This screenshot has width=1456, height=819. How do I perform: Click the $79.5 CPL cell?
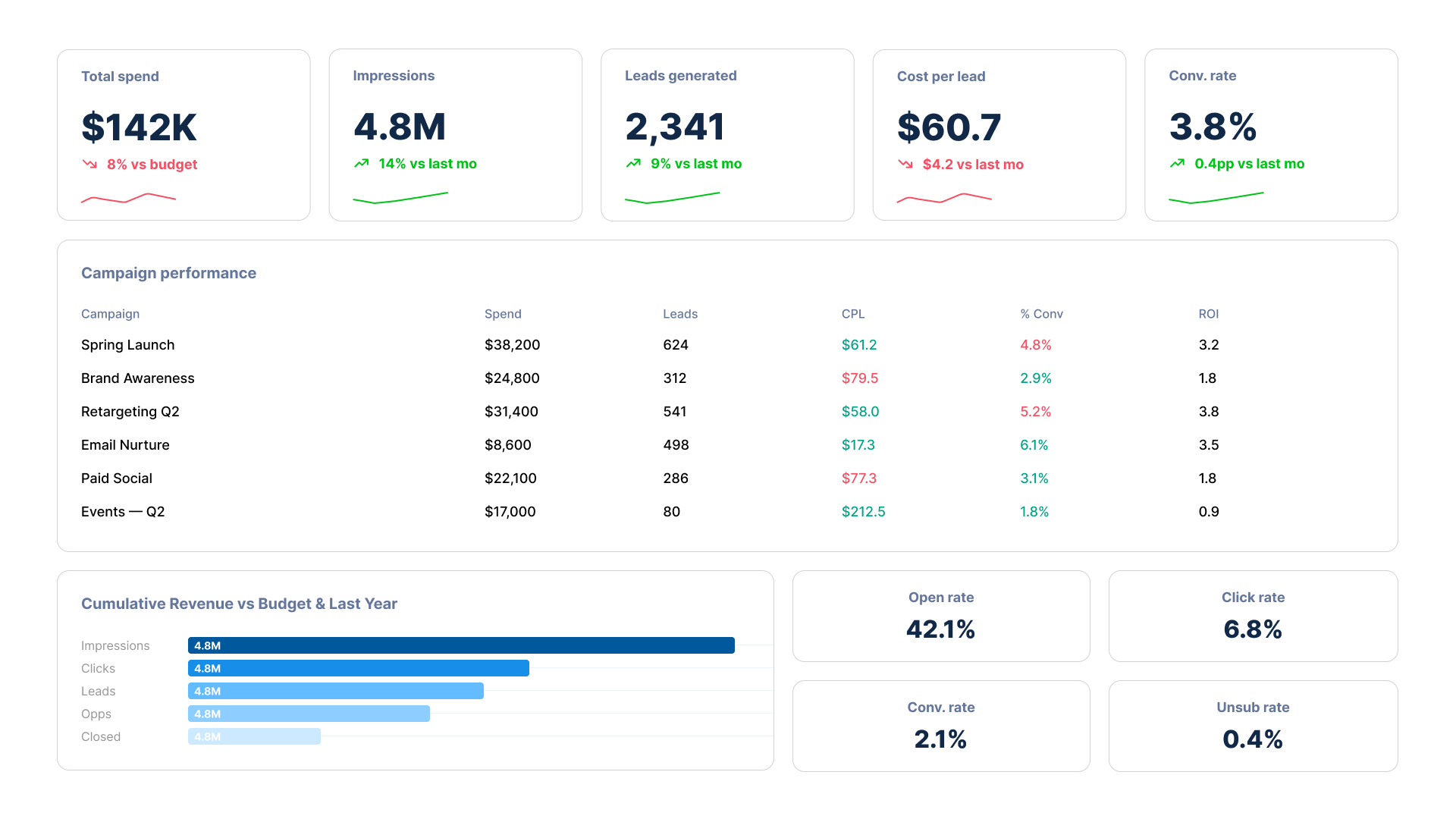(x=860, y=378)
